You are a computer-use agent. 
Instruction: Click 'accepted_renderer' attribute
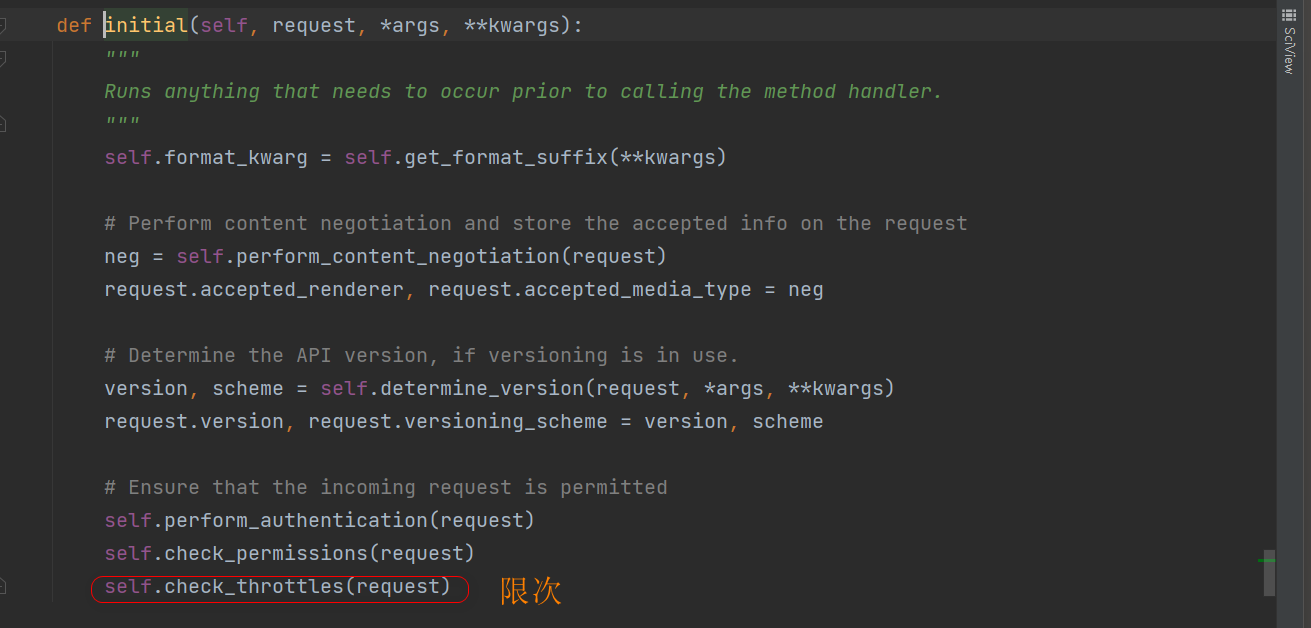(302, 289)
